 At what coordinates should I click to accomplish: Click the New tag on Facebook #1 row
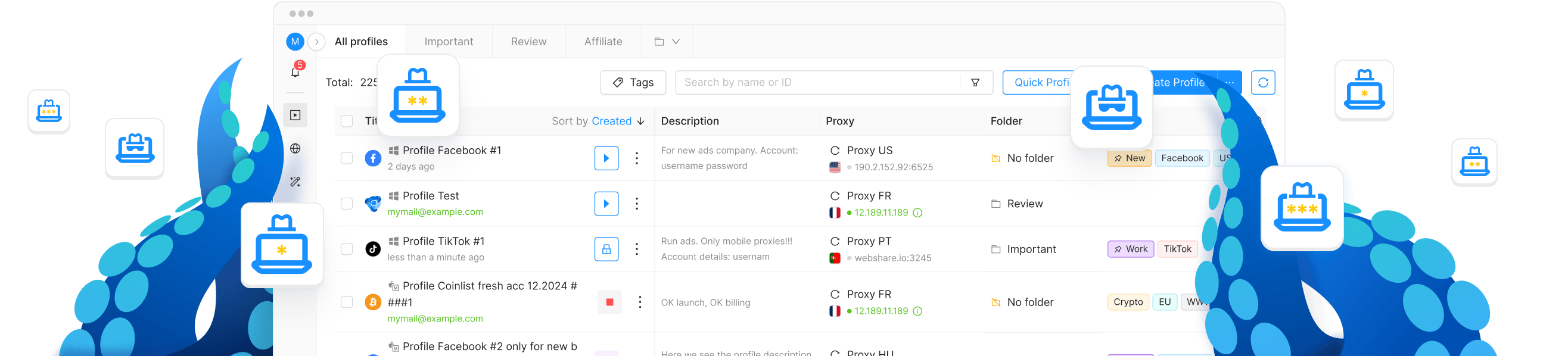pyautogui.click(x=1130, y=158)
